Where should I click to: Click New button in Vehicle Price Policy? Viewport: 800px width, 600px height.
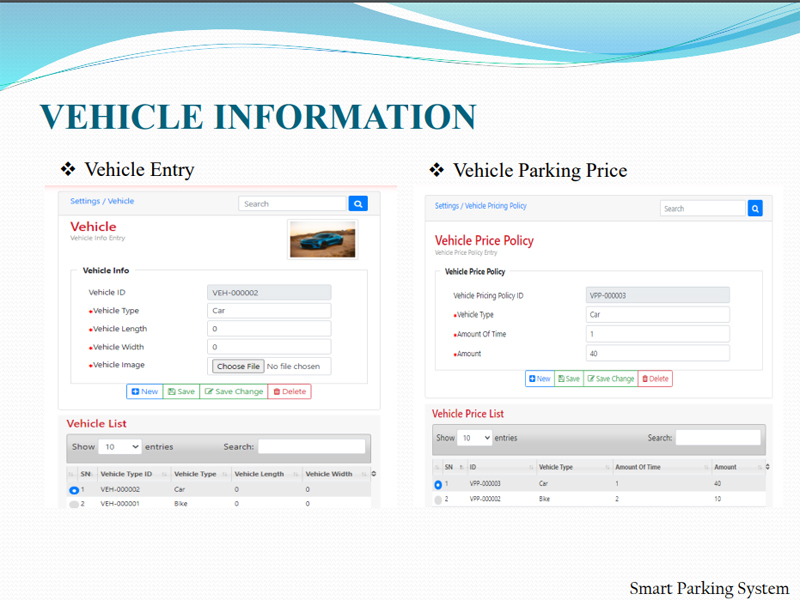(x=539, y=379)
